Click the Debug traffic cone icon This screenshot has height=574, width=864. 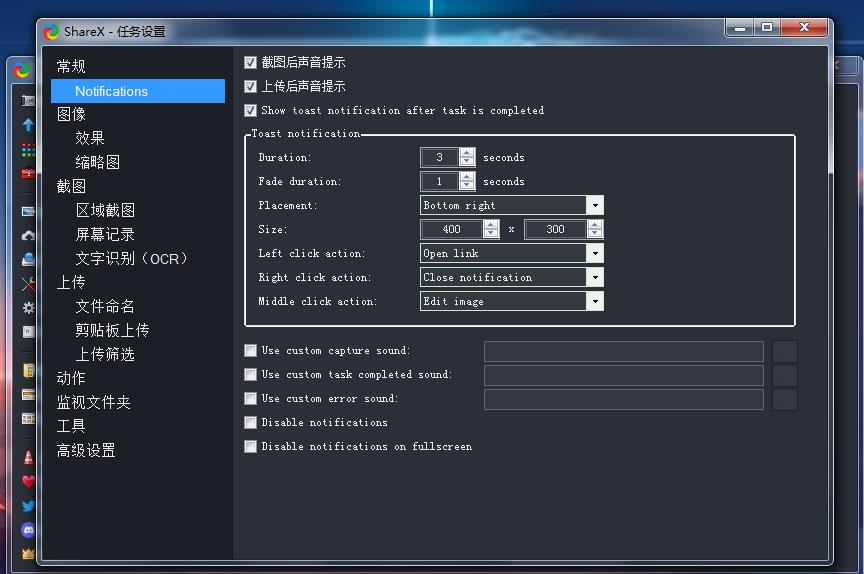(x=28, y=457)
